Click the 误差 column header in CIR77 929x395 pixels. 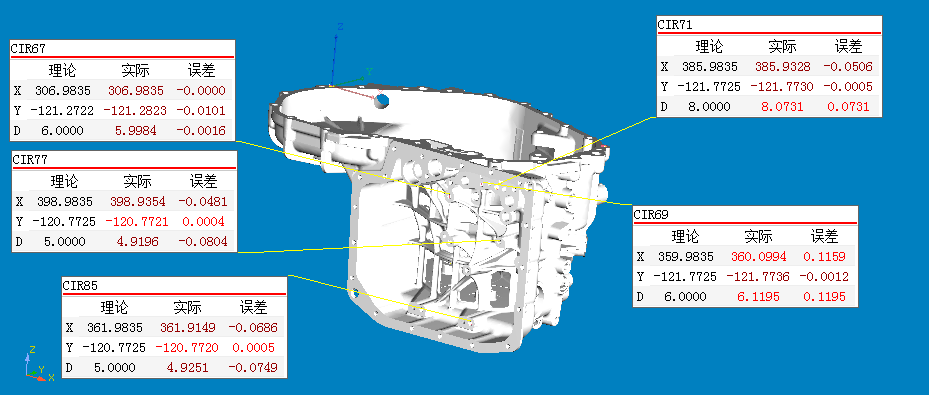click(204, 181)
